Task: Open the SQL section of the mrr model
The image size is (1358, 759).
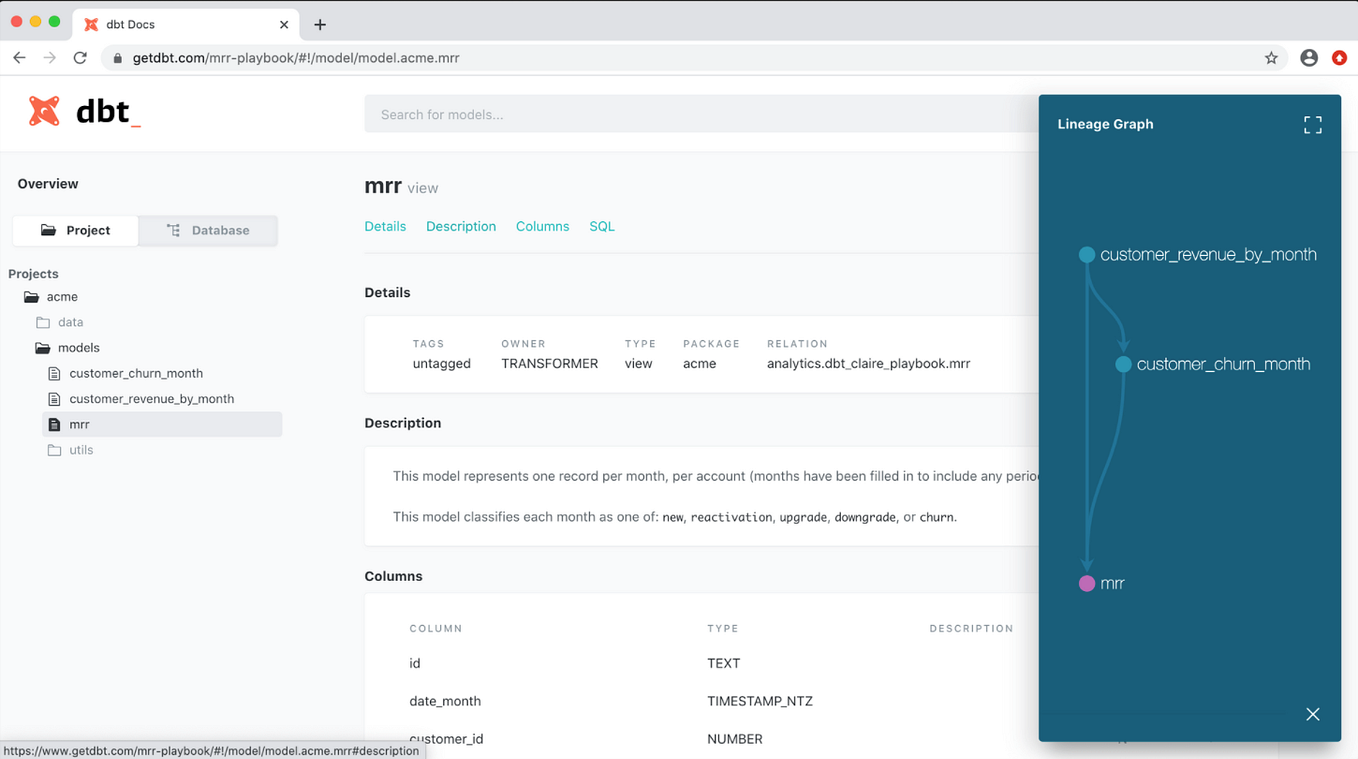Action: [601, 226]
